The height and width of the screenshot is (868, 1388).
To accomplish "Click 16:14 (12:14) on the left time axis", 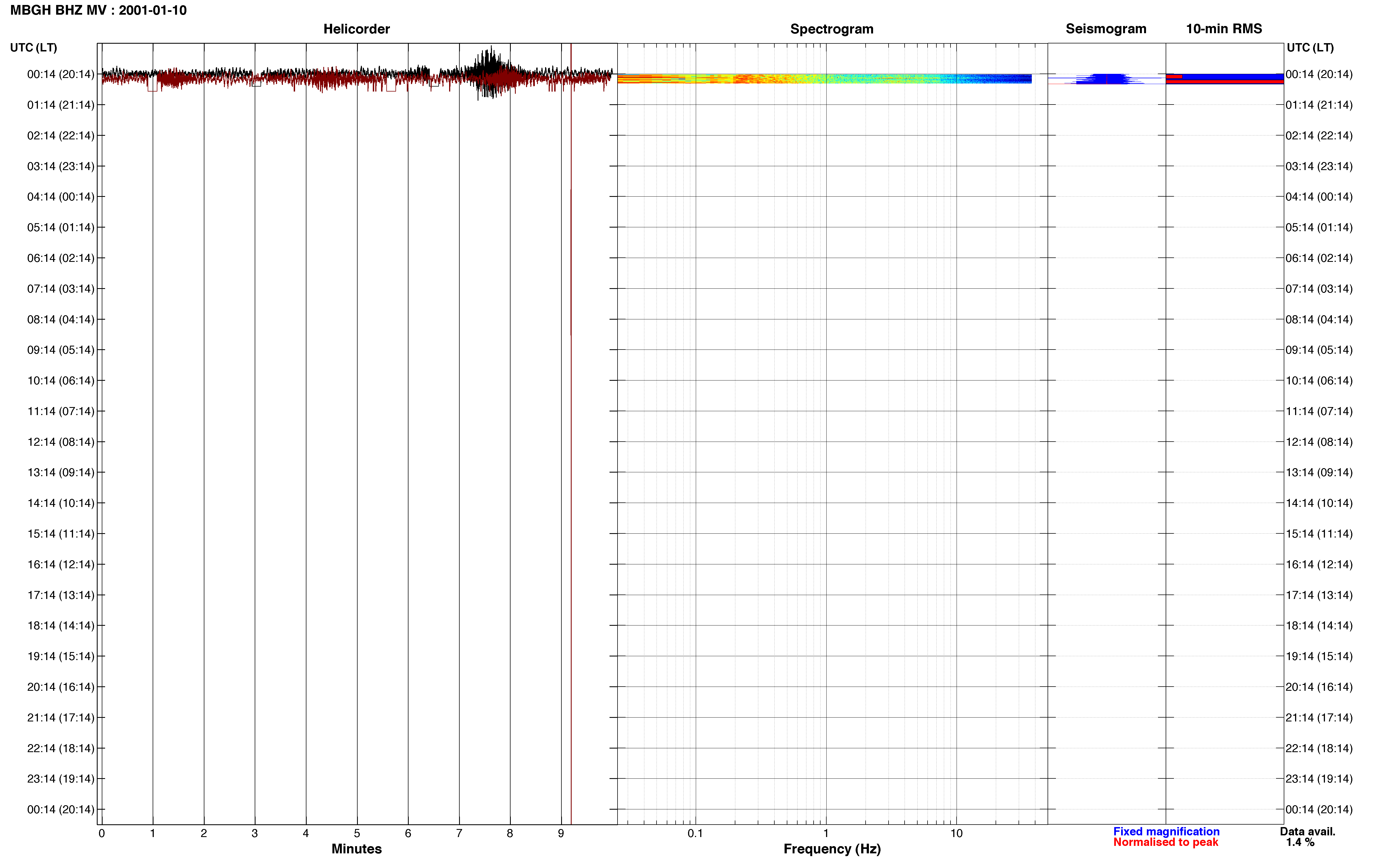I will pyautogui.click(x=60, y=564).
